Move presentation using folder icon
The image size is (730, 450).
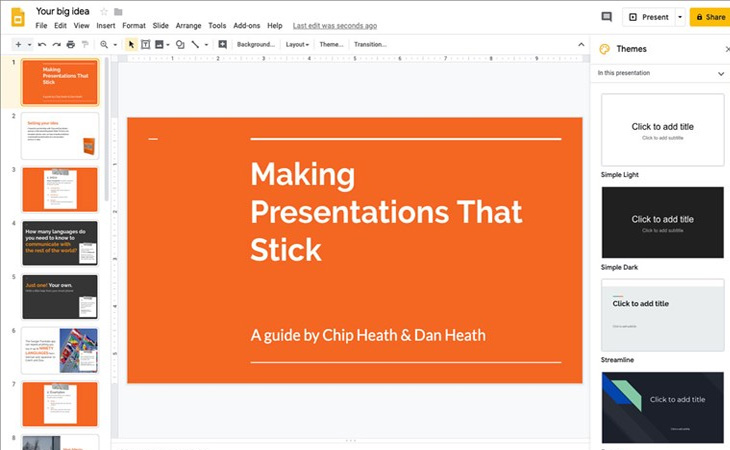click(x=118, y=12)
